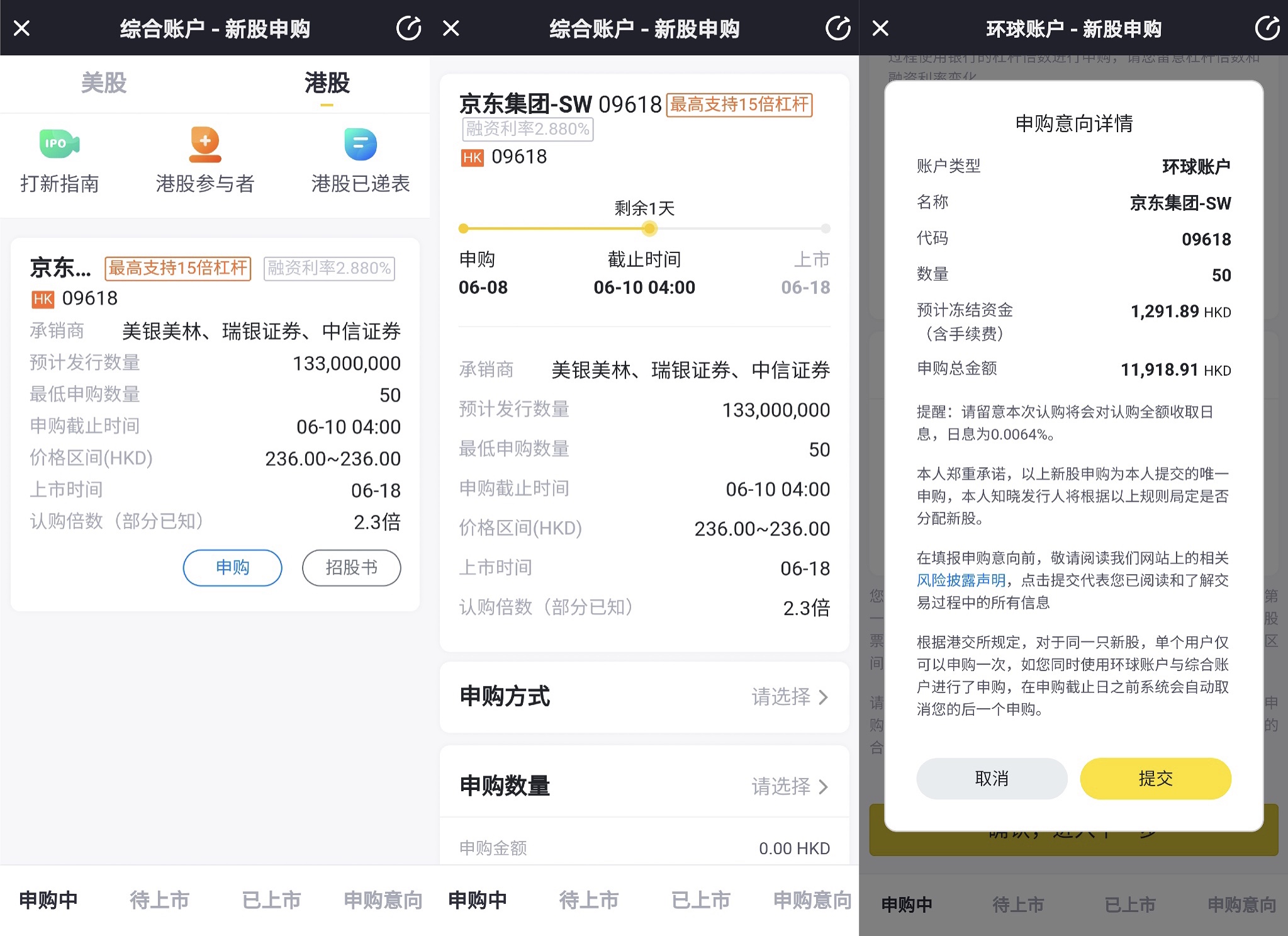Click the 申购 06-08 timeline start dot

click(x=464, y=228)
